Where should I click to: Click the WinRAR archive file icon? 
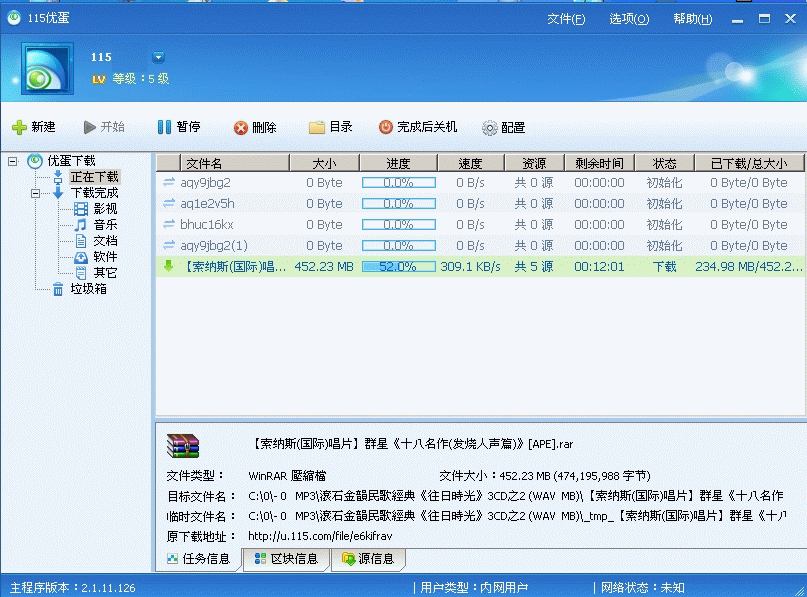tap(183, 446)
